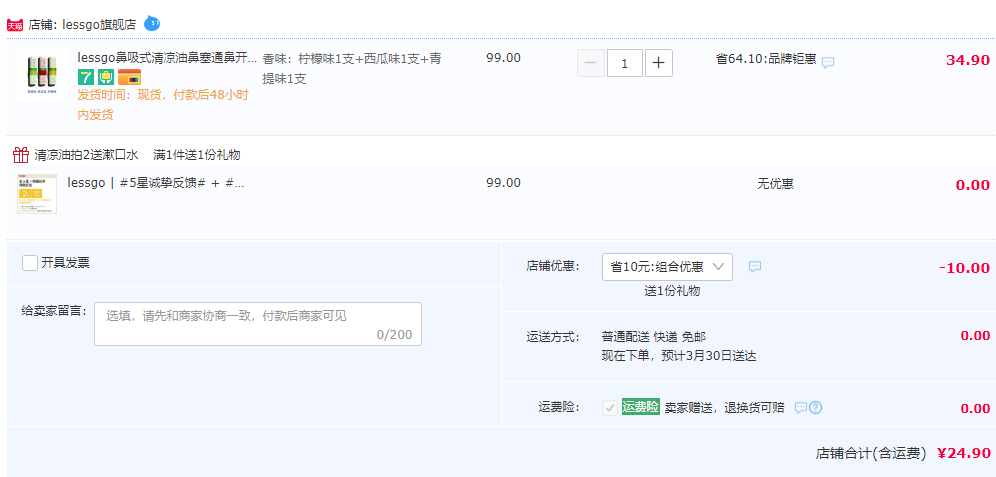
Task: Click the red gift box icon
Action: pos(21,154)
